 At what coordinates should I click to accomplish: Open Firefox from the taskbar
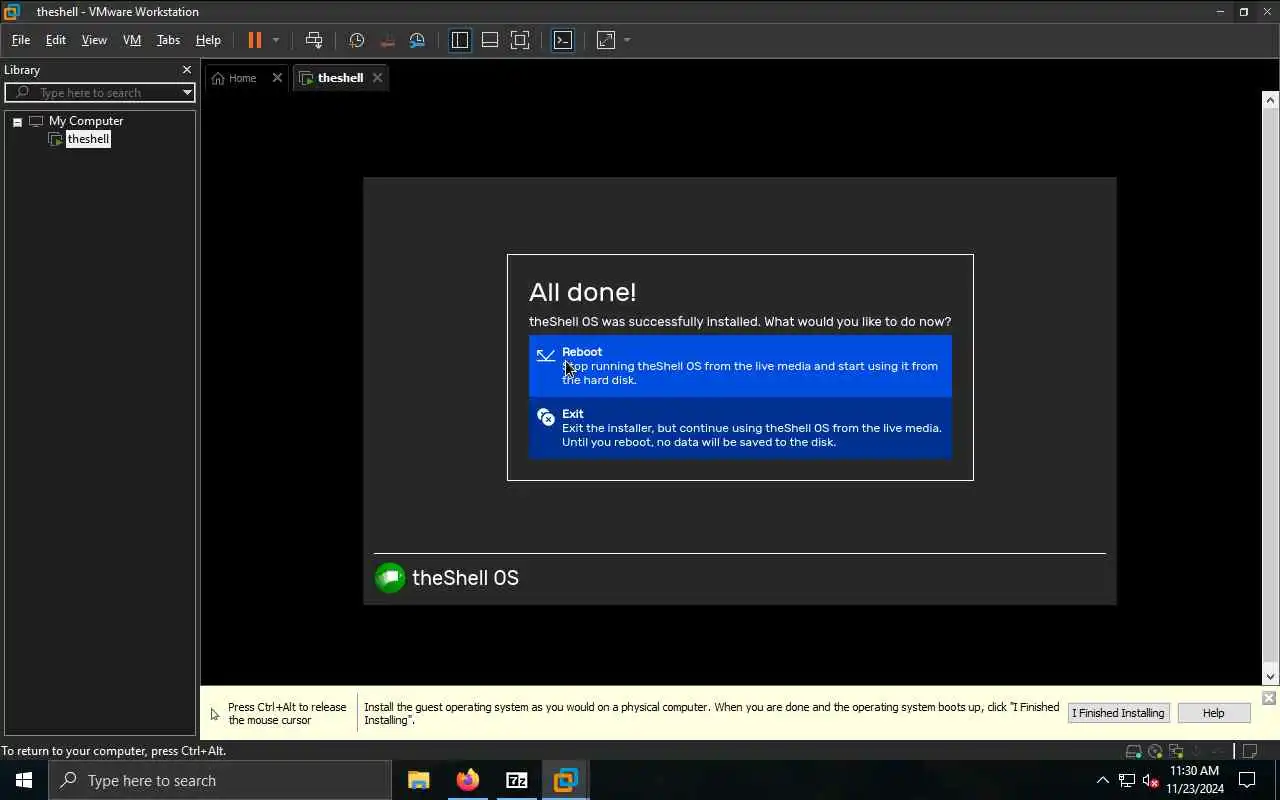tap(467, 780)
